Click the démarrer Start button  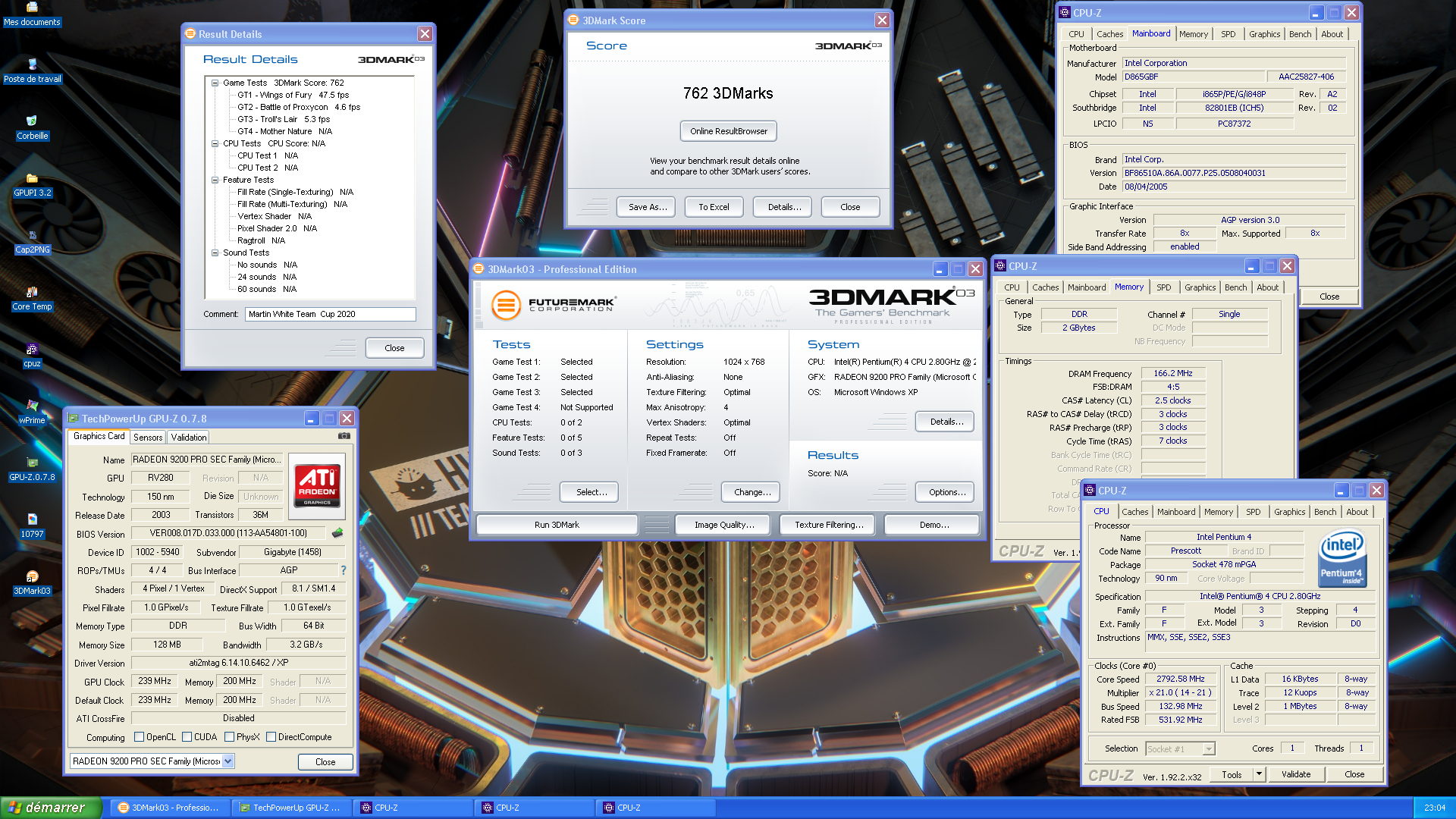pyautogui.click(x=50, y=808)
